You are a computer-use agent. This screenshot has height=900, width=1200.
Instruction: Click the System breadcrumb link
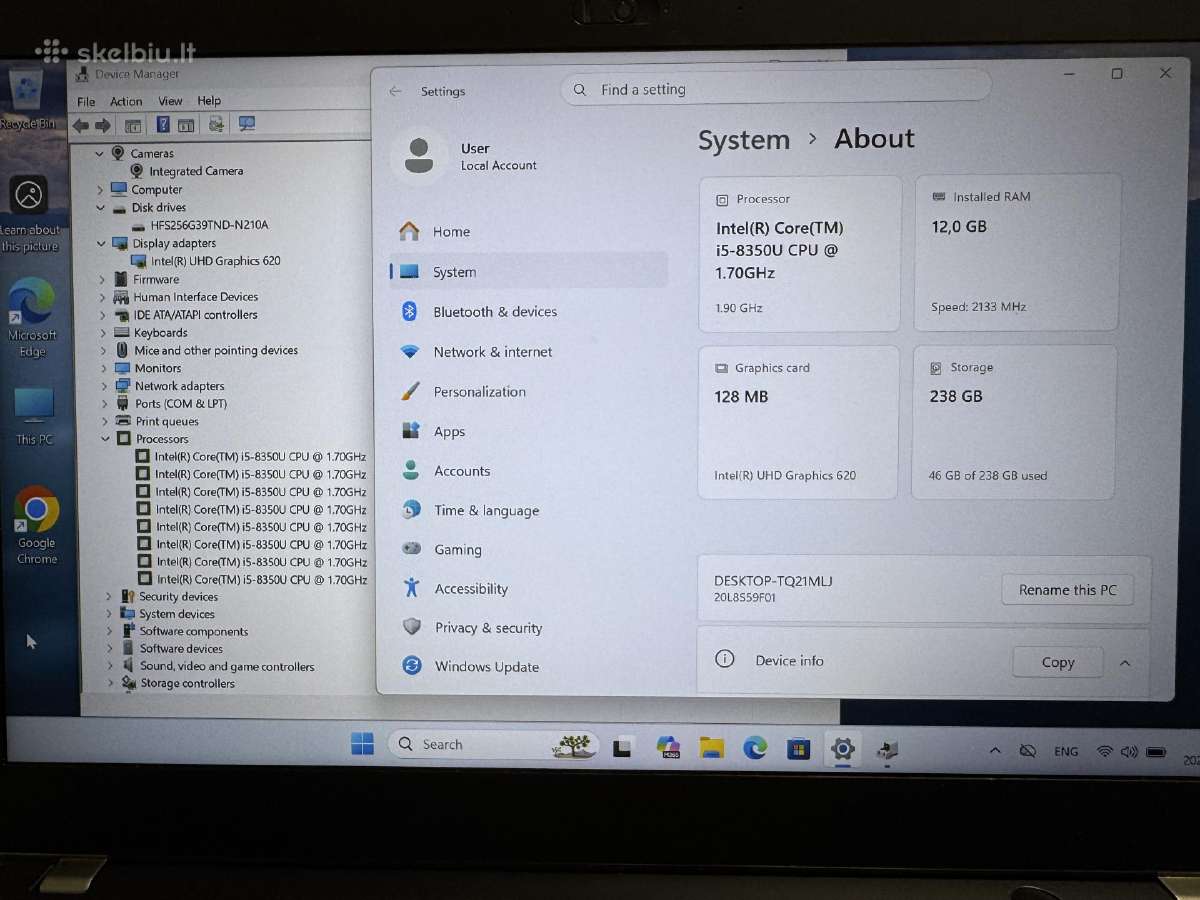744,140
